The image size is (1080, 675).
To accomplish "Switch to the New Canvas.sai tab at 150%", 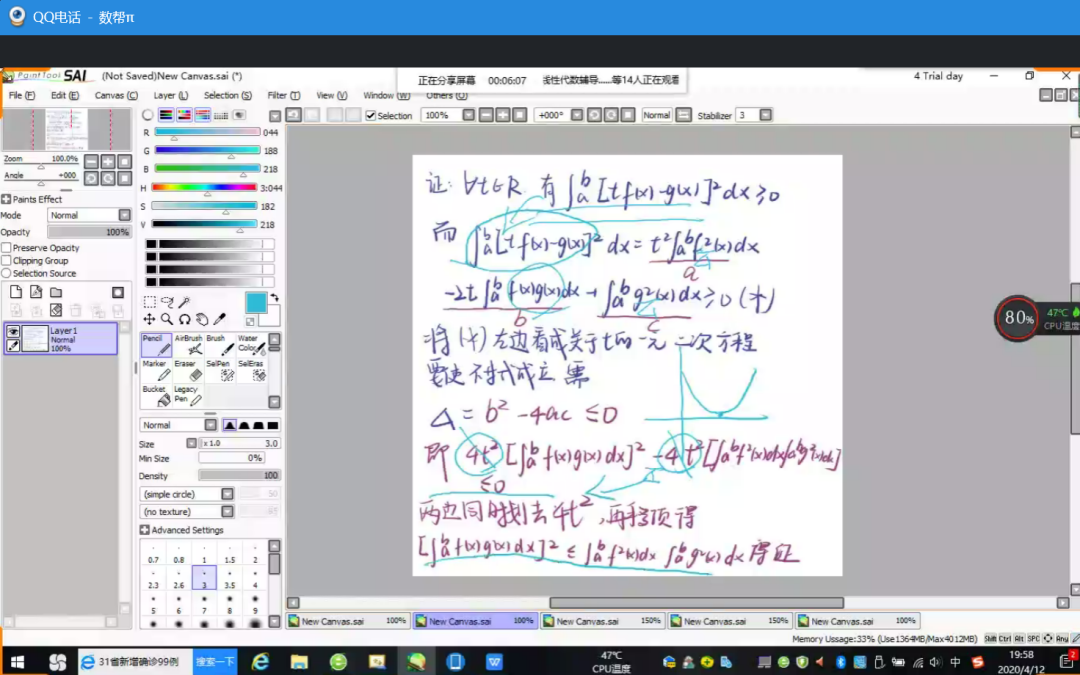I will pyautogui.click(x=603, y=621).
